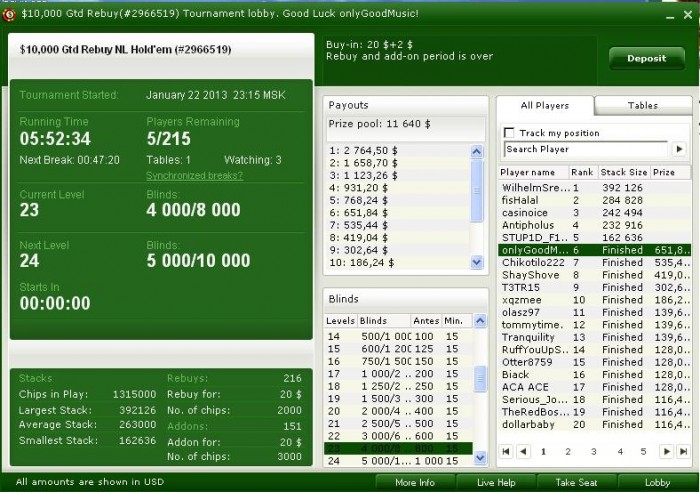
Task: Select player xqzmee row
Action: click(594, 300)
